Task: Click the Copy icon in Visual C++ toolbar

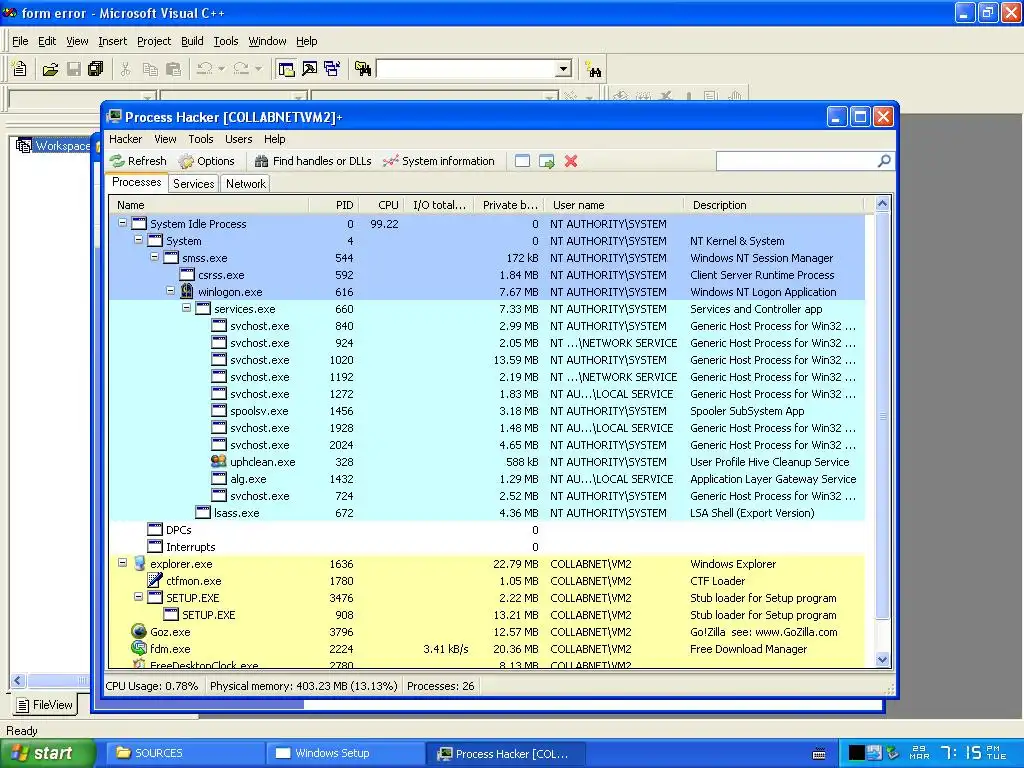Action: pos(150,69)
